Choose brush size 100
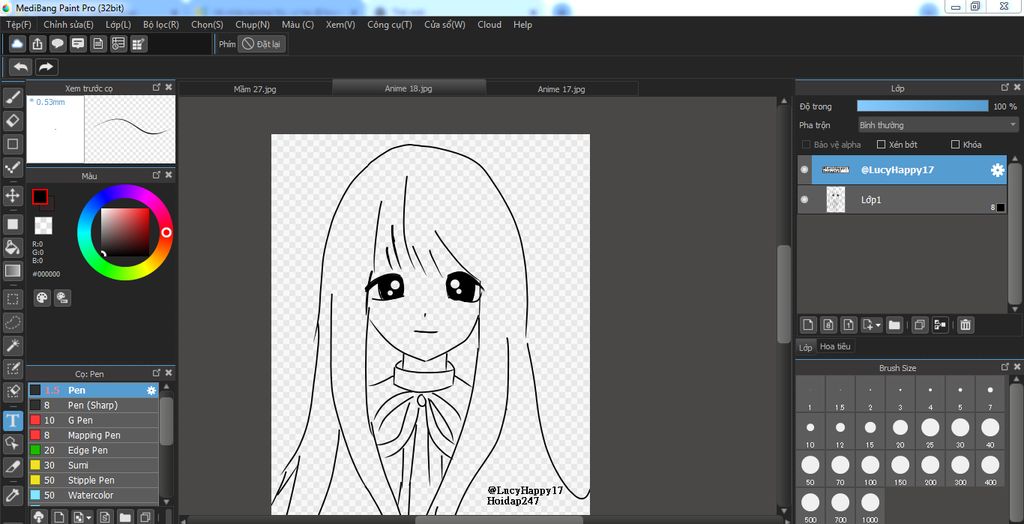The width and height of the screenshot is (1024, 524). tap(869, 470)
